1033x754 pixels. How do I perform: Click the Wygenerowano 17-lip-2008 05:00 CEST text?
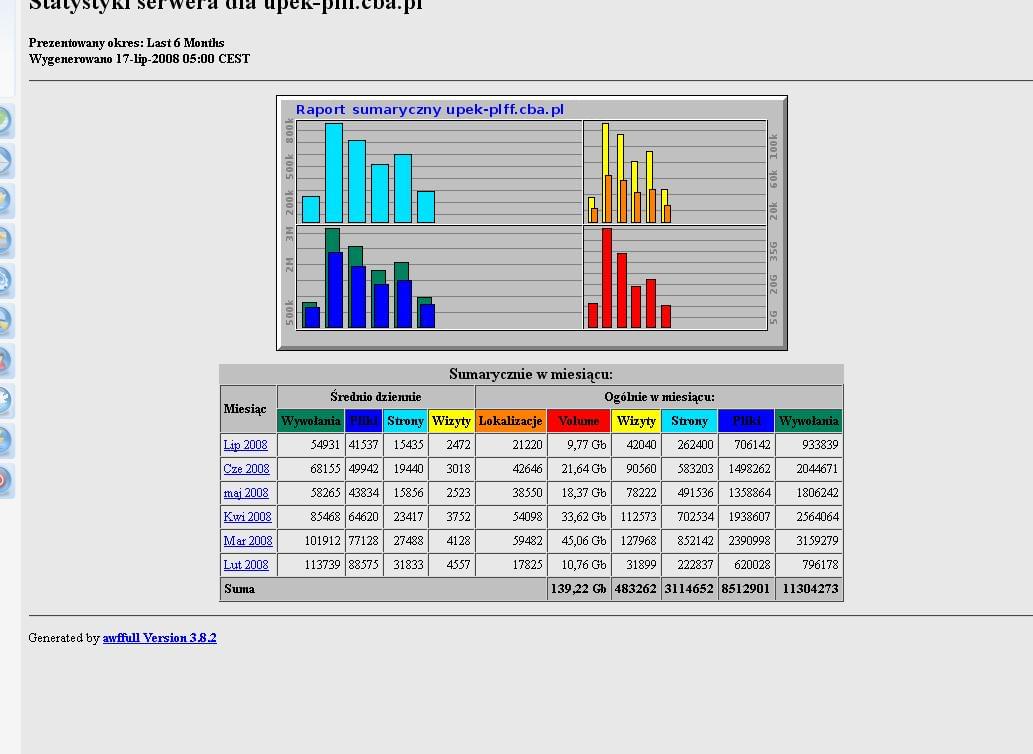[x=139, y=59]
